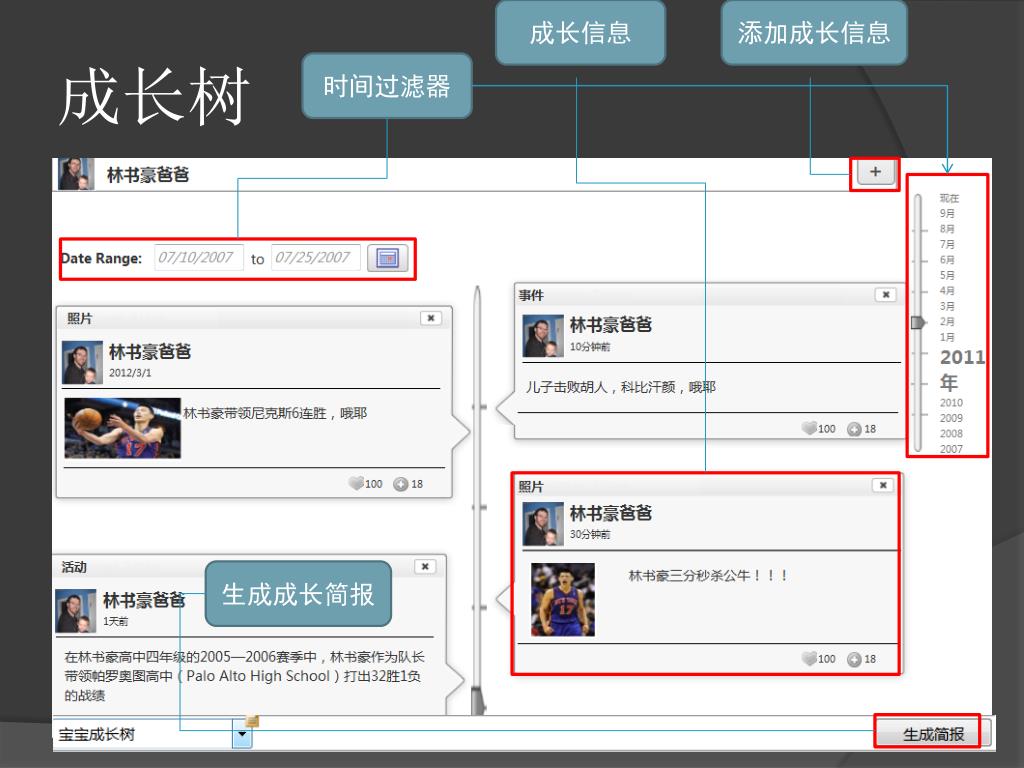Click the avatar in the 2012/3/1 photo card

pos(82,362)
